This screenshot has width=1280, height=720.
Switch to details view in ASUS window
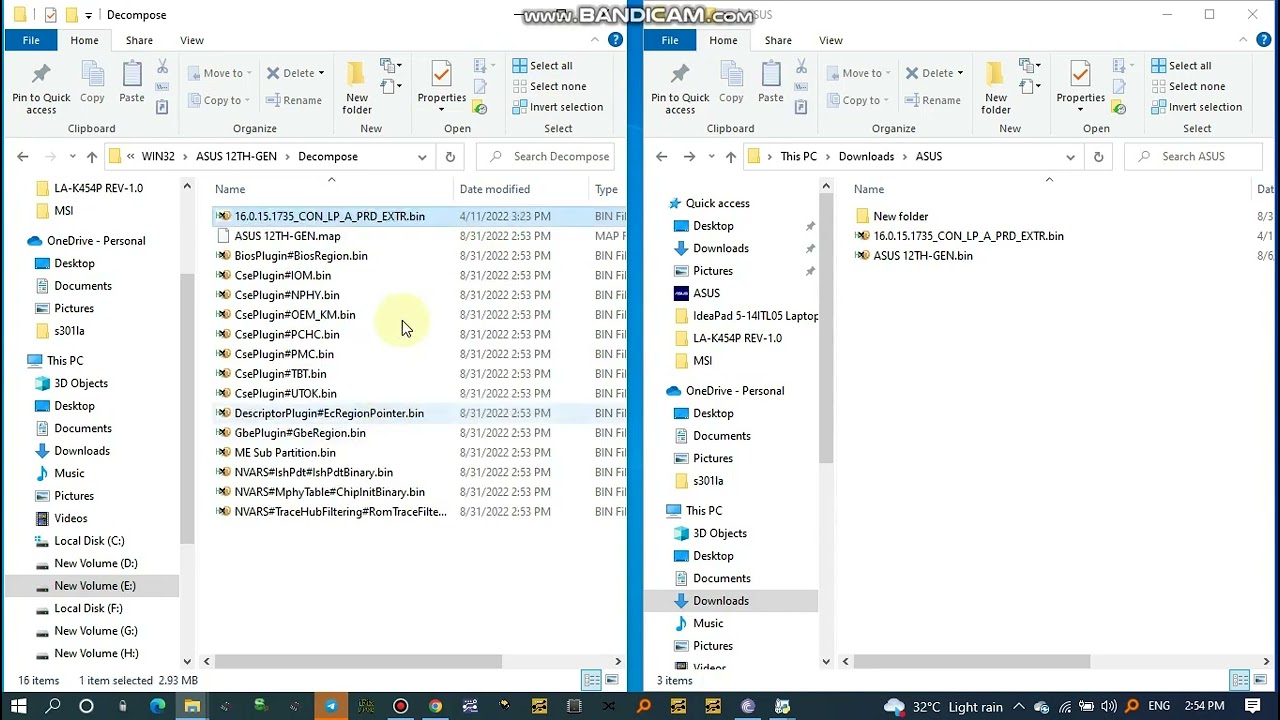1241,680
